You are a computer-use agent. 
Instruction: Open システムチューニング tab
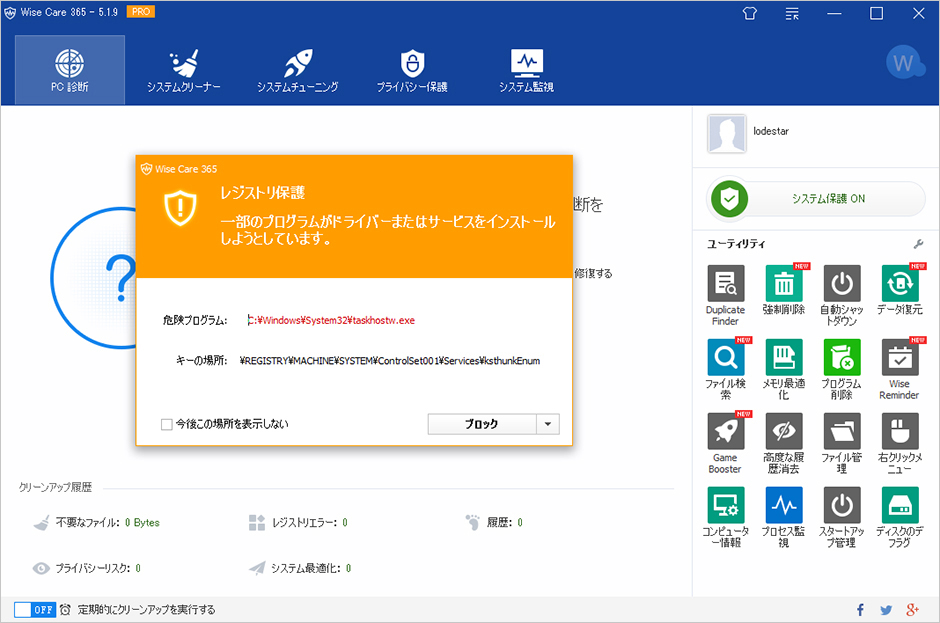297,70
